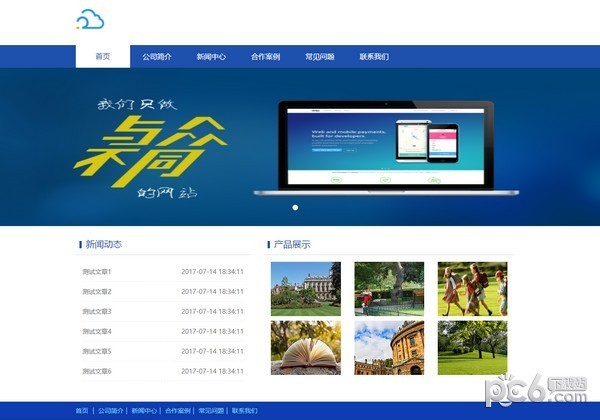Open the mansion garden product thumbnail
Screen dimensions: 600x420
306,289
